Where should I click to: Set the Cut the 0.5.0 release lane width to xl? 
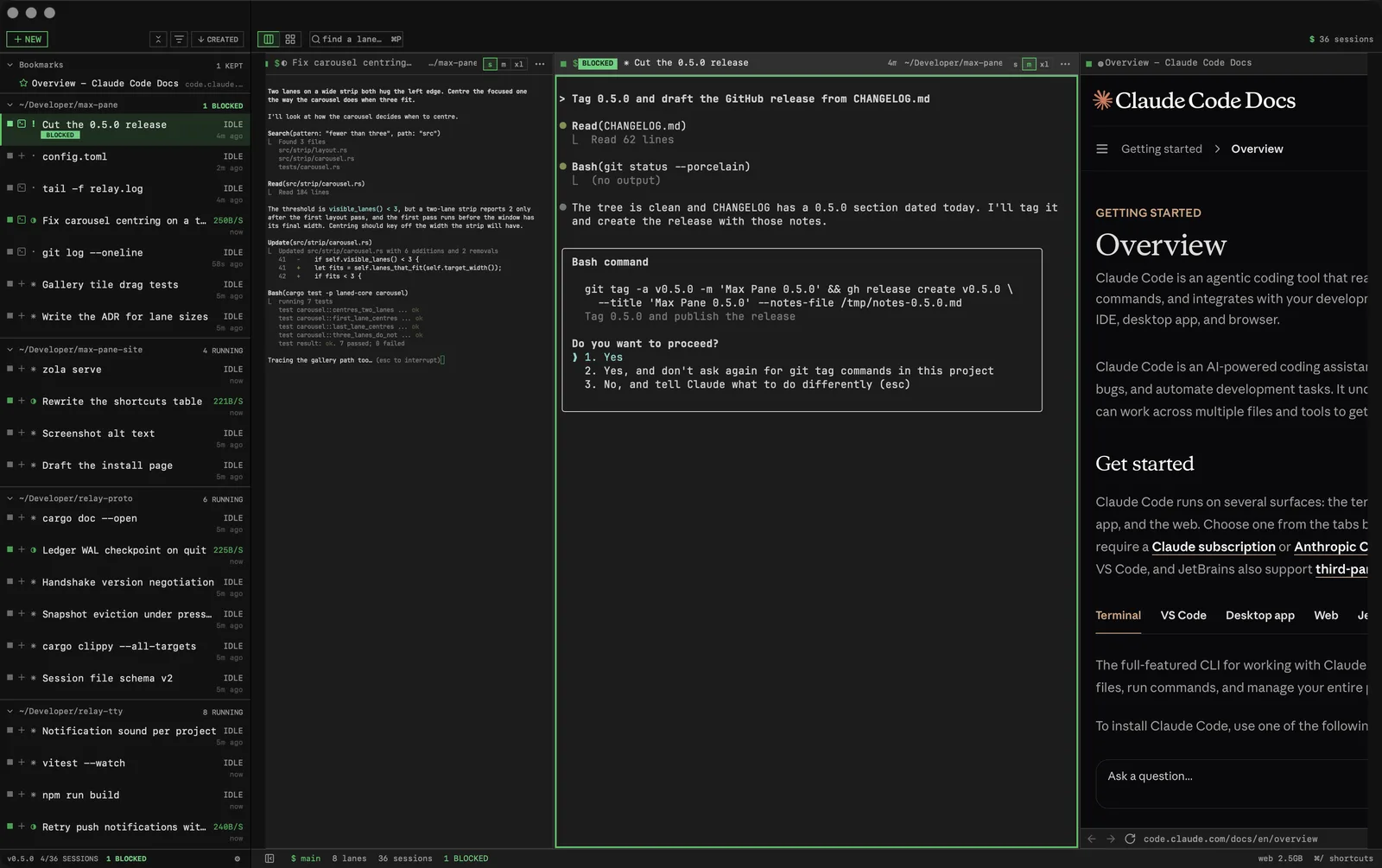click(1044, 64)
